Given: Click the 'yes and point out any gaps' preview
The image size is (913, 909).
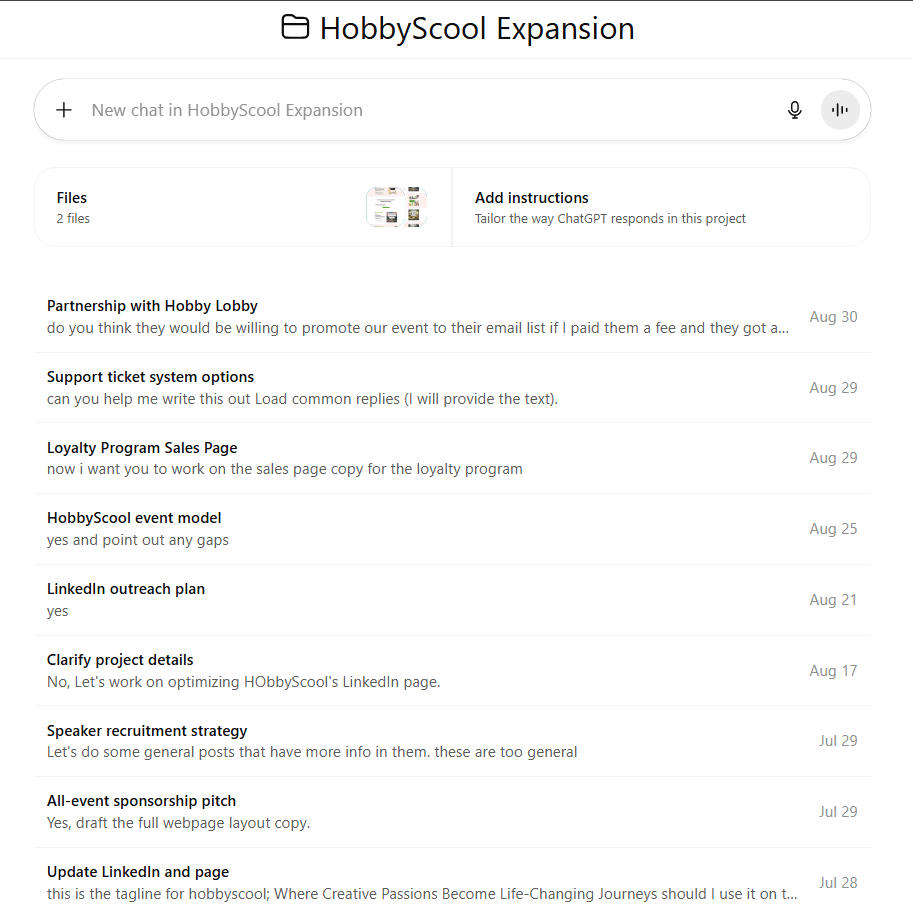Looking at the screenshot, I should [138, 540].
